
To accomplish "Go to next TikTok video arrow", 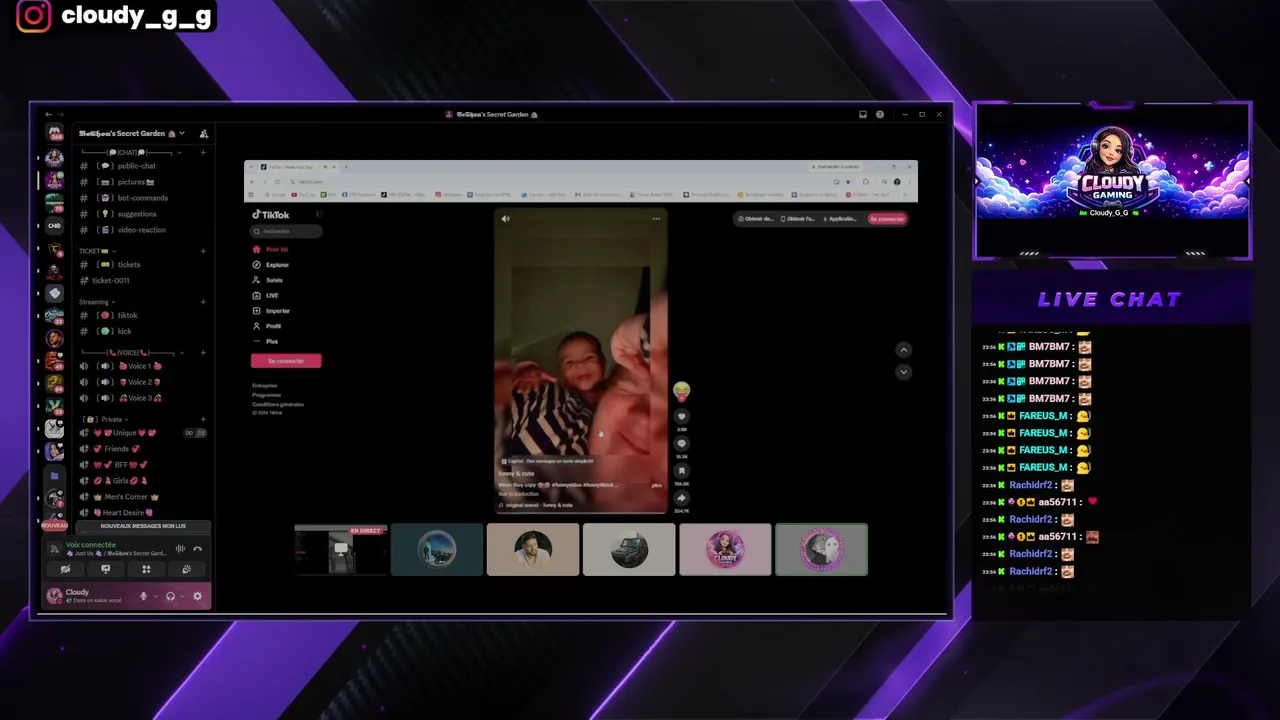I will 903,372.
